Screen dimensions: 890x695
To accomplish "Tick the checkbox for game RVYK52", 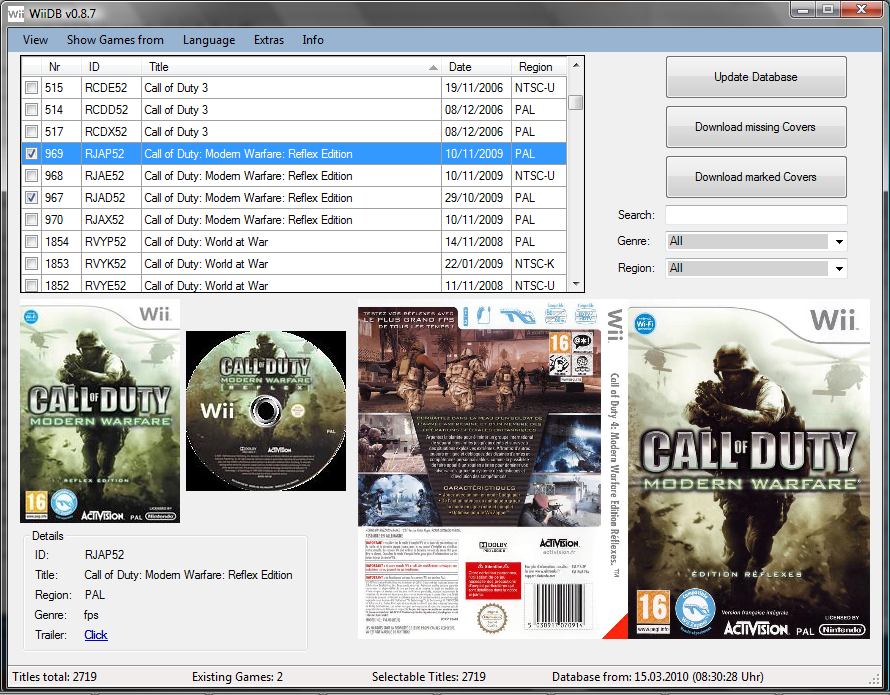I will pyautogui.click(x=32, y=263).
